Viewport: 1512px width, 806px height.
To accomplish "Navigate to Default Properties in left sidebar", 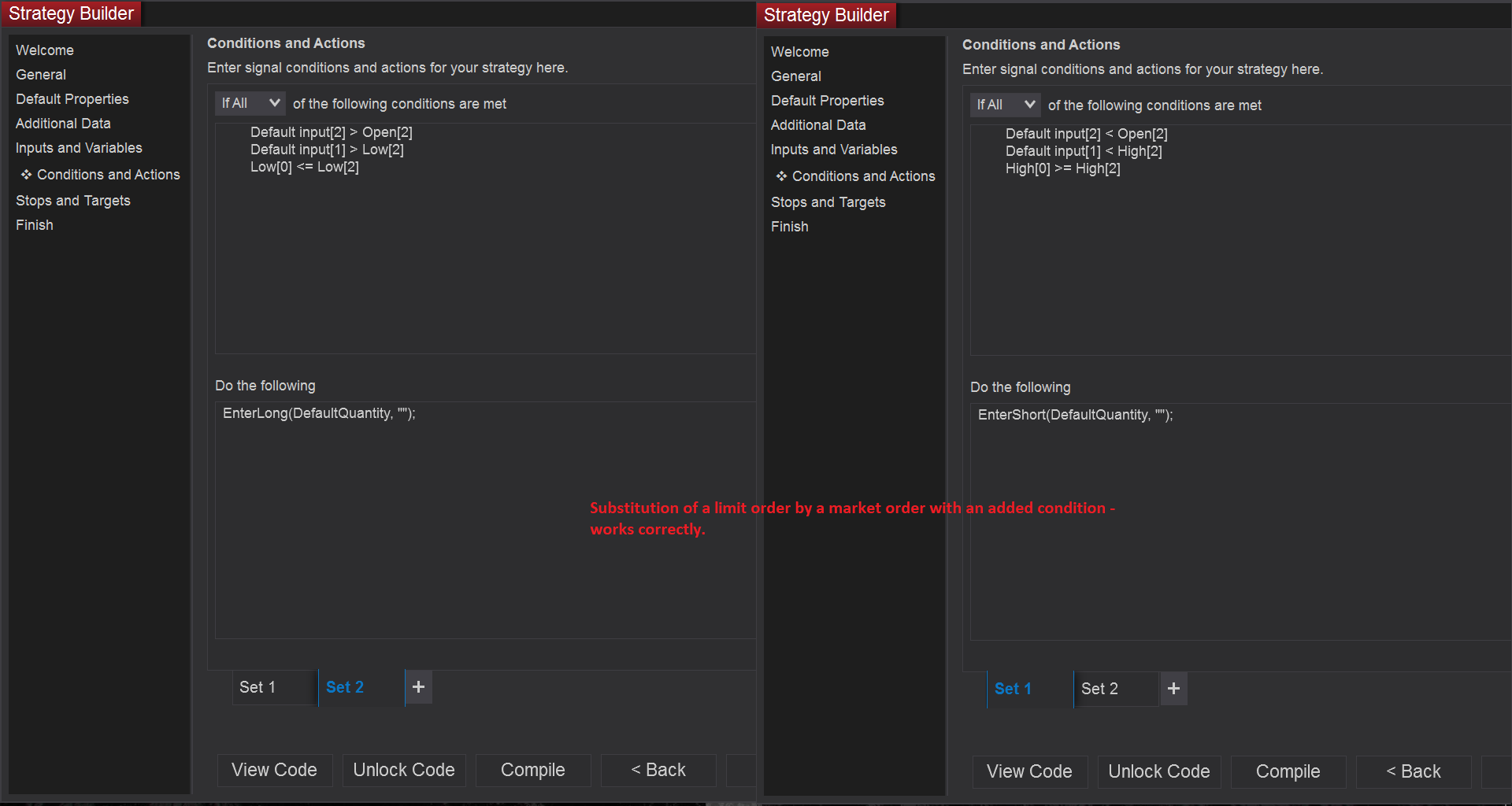I will [x=72, y=99].
